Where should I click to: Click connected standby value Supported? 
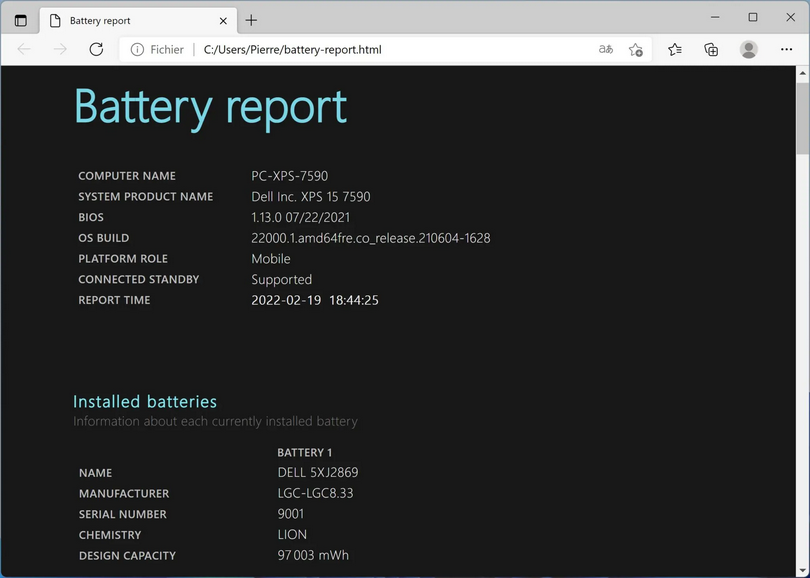pyautogui.click(x=282, y=280)
